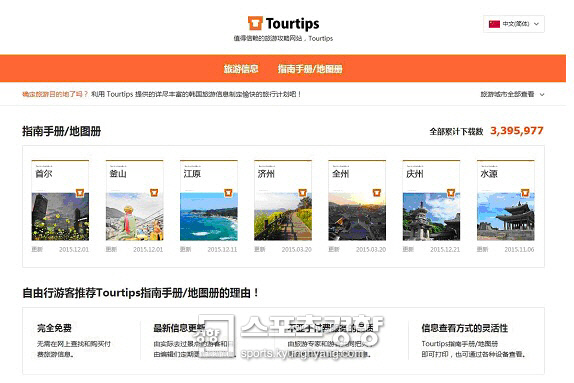The width and height of the screenshot is (574, 383).
Task: Click the 自由行游客推荐Tourtips heading
Action: pyautogui.click(x=141, y=293)
